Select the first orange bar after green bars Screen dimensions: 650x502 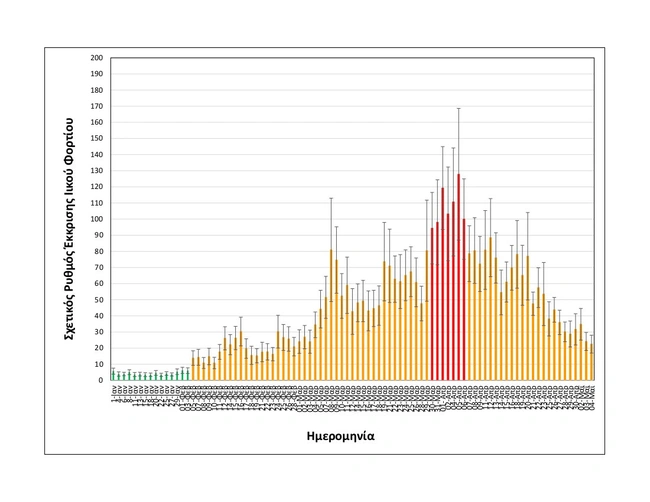tap(193, 369)
